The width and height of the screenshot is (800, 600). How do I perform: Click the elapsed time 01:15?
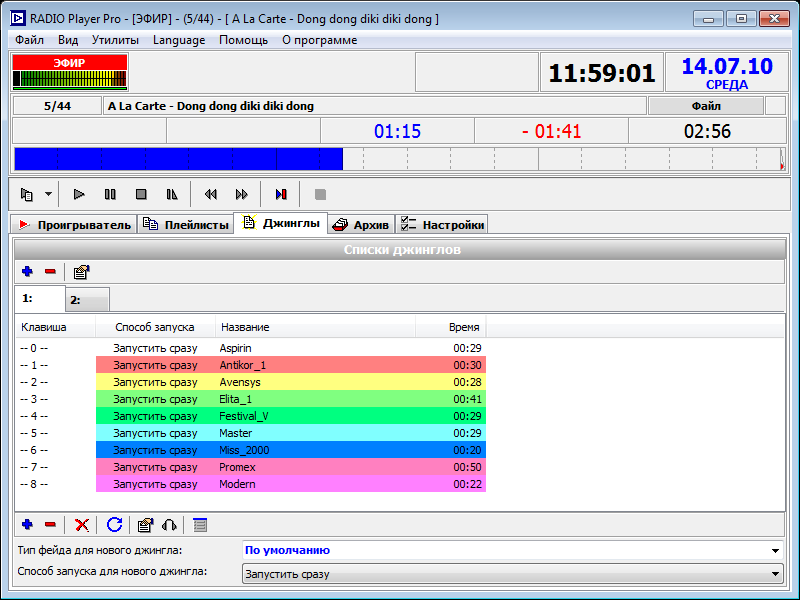pos(397,131)
